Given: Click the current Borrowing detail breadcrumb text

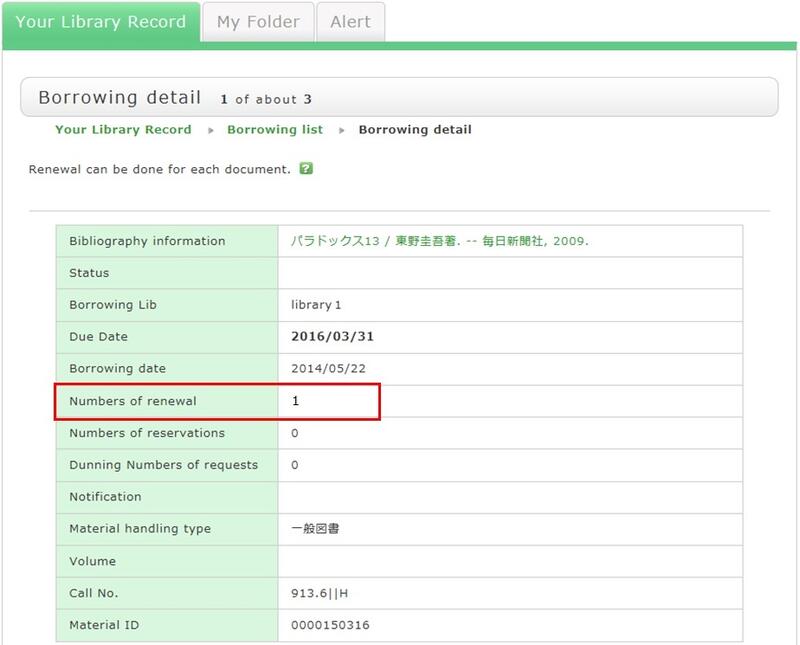Looking at the screenshot, I should point(415,130).
